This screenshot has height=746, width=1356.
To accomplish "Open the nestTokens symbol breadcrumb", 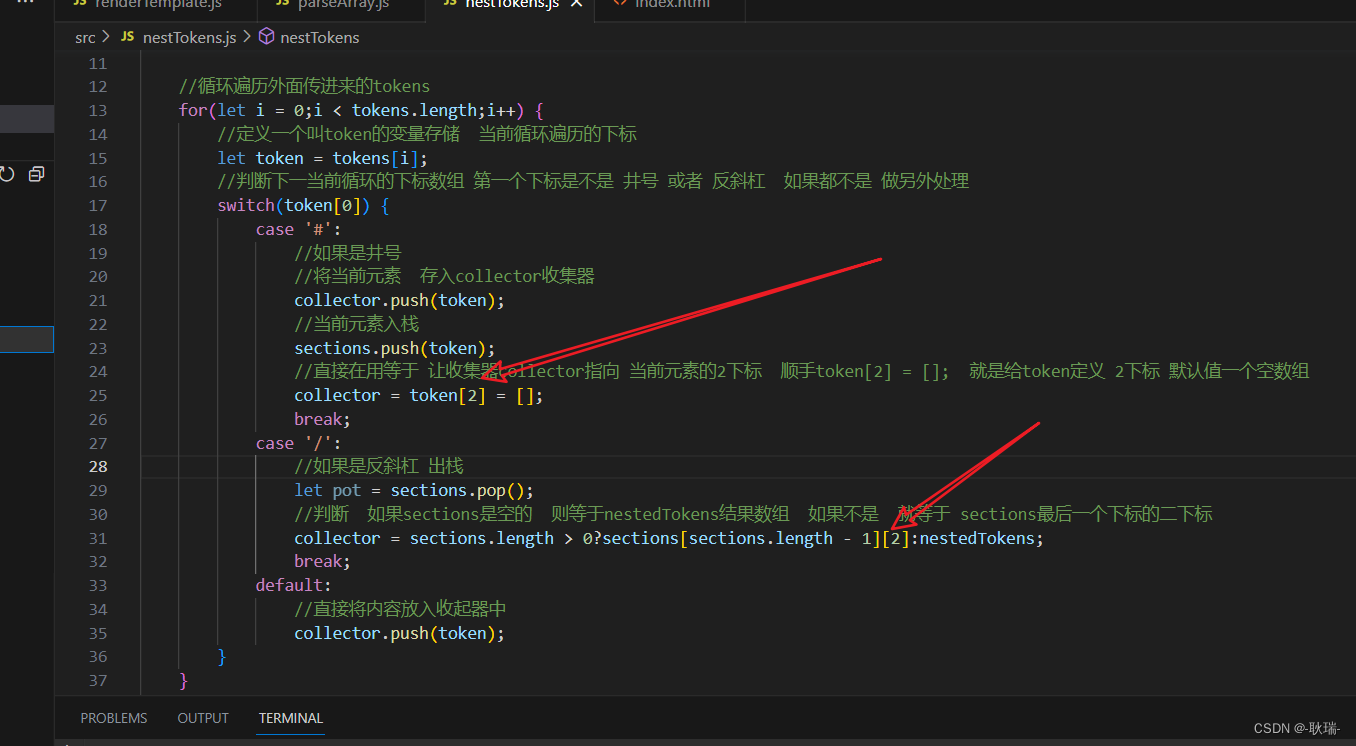I will click(x=320, y=37).
